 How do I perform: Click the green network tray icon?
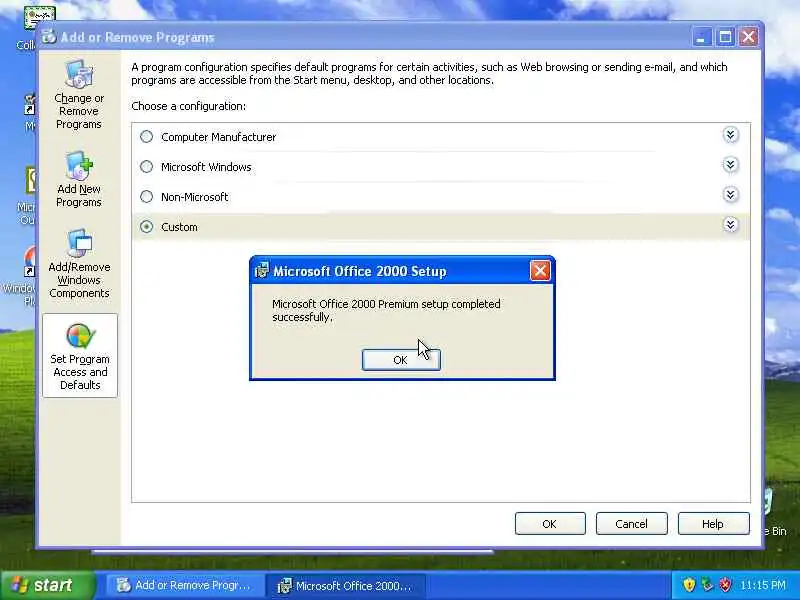pyautogui.click(x=707, y=585)
